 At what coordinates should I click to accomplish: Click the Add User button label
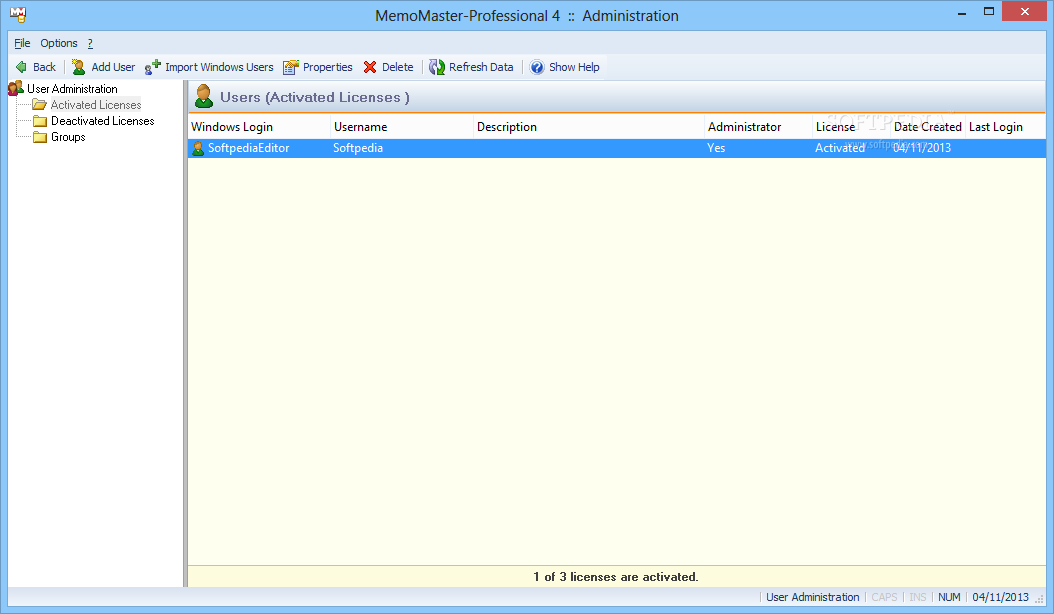(x=113, y=67)
